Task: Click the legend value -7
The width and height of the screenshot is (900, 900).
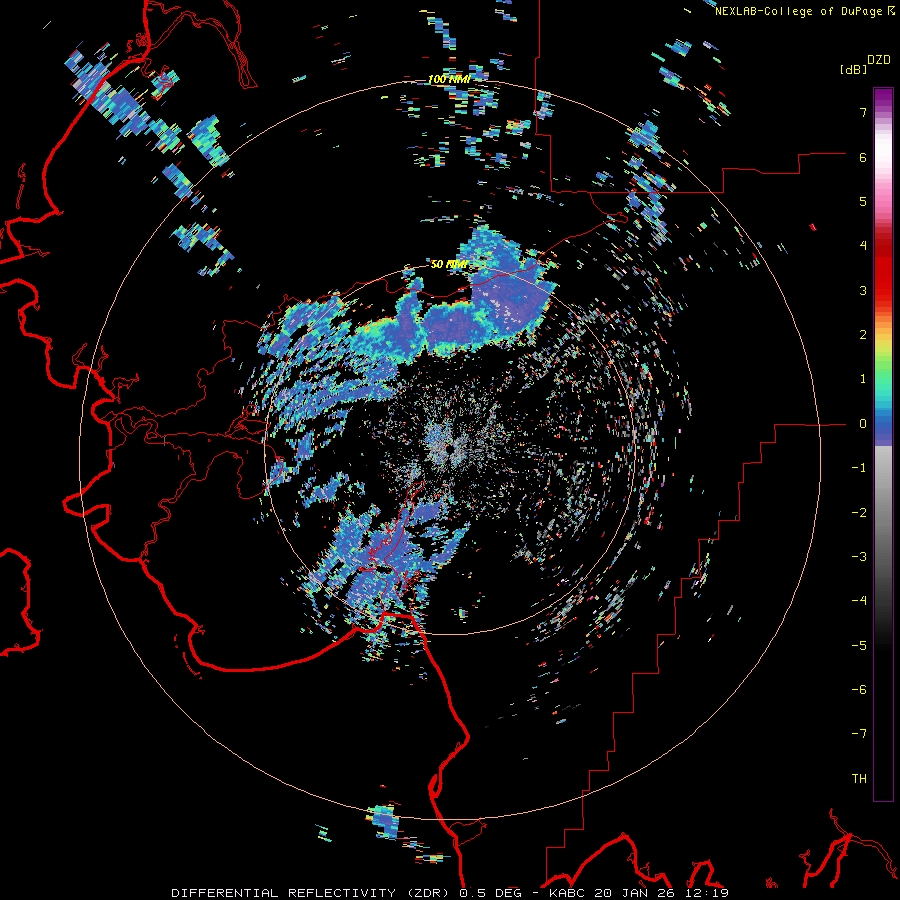Action: point(859,734)
